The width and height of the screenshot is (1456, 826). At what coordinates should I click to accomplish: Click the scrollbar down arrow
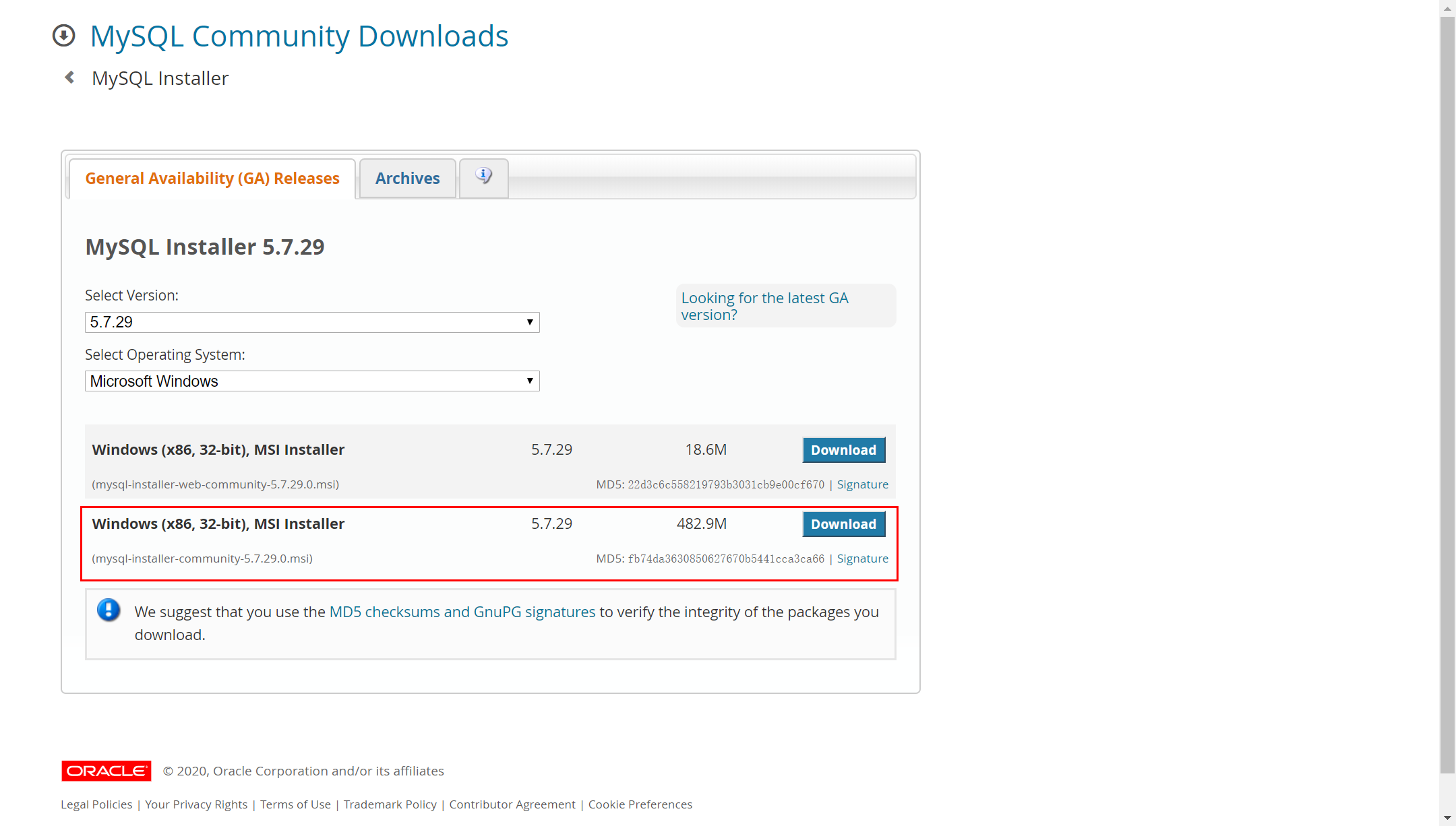1447,818
